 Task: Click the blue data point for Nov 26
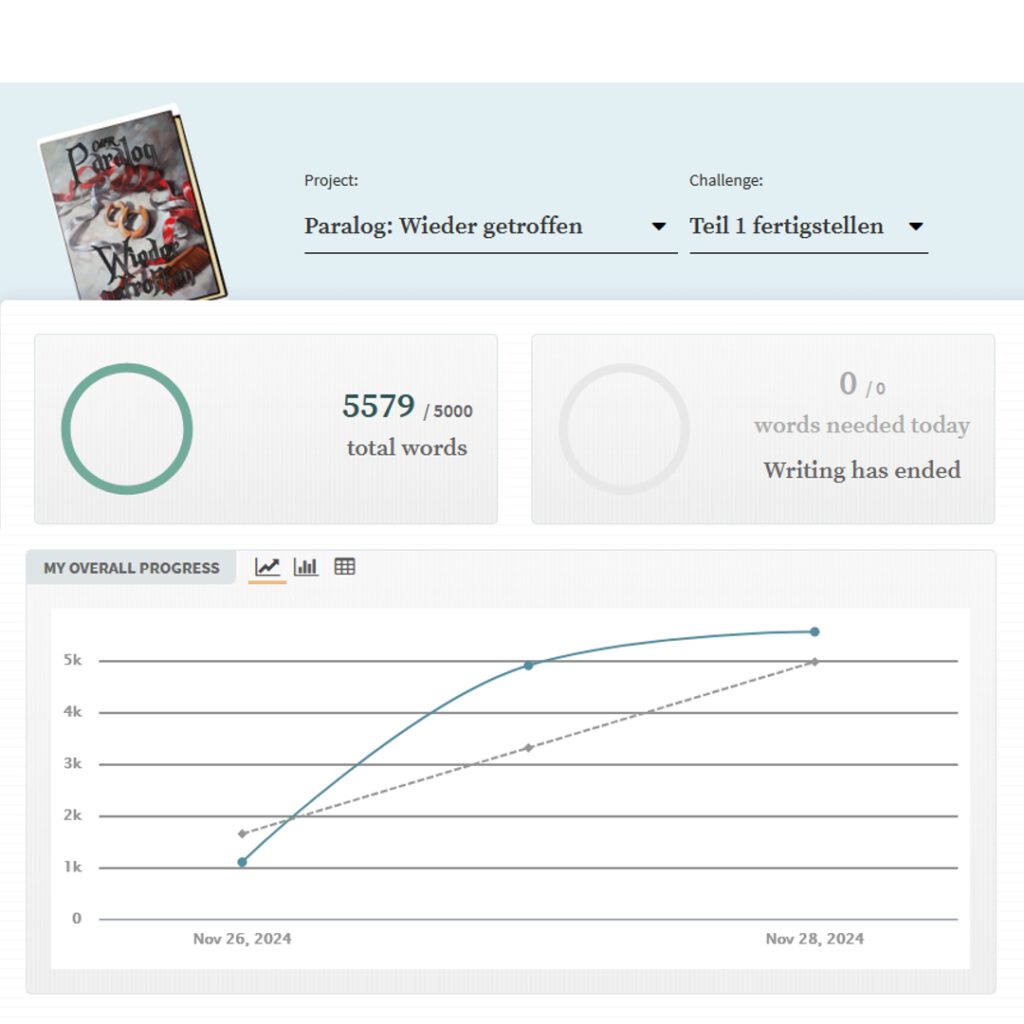pos(242,862)
